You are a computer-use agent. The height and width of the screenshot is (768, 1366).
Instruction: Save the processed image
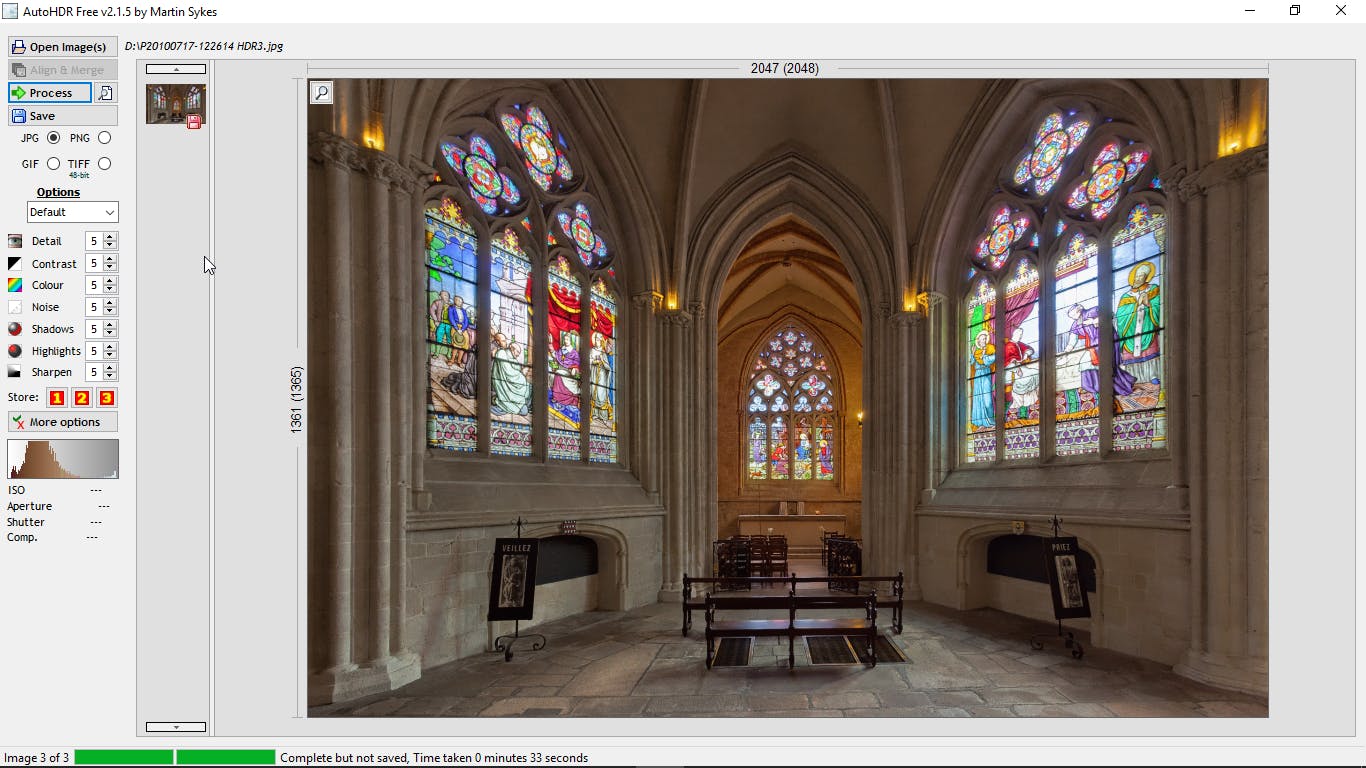pyautogui.click(x=63, y=116)
